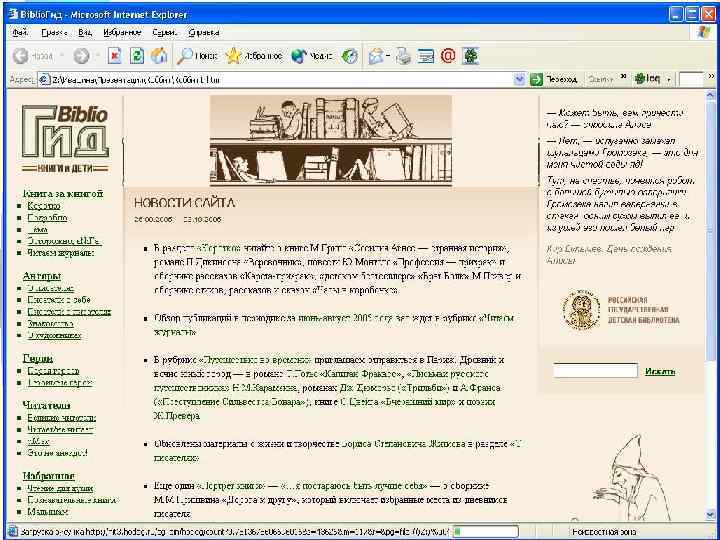The width and height of the screenshot is (720, 540).
Task: Open the Авторы section heading link
Action: coord(42,276)
